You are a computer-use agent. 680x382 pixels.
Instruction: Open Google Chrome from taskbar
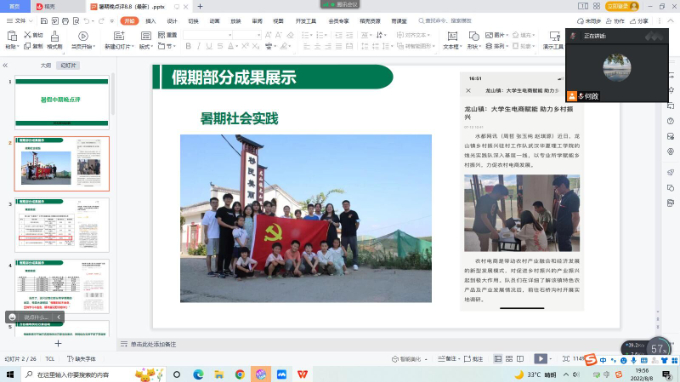click(240, 374)
